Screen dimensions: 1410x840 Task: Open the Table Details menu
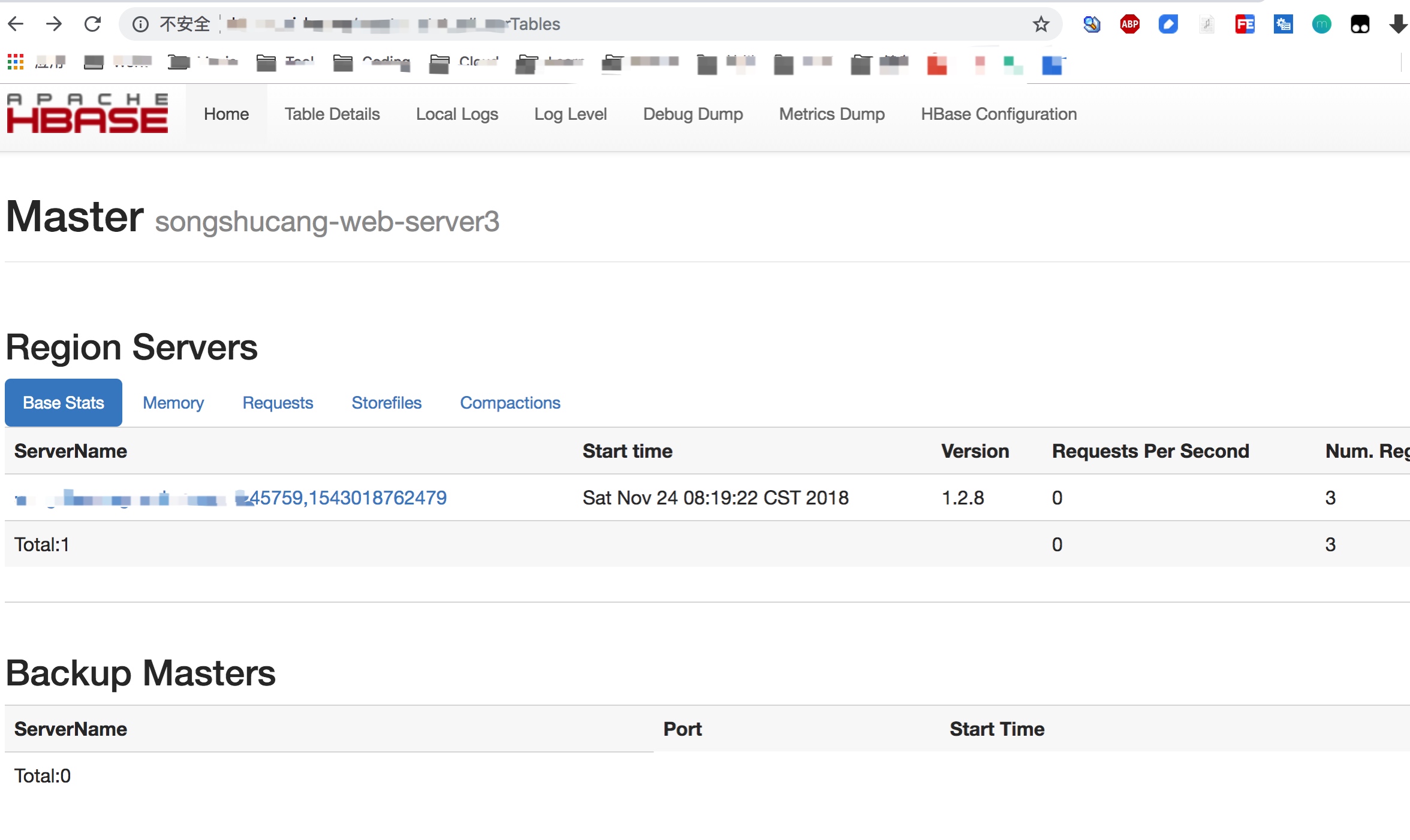click(x=332, y=114)
